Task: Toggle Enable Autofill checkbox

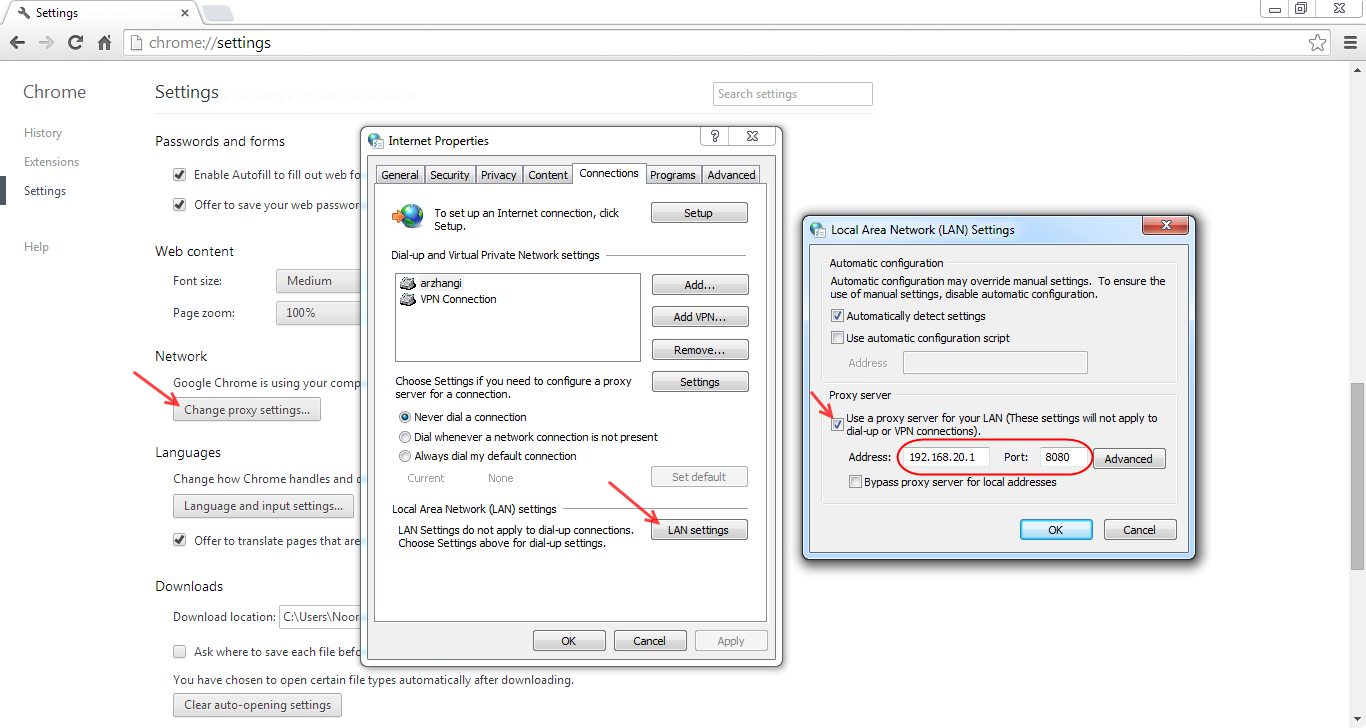Action: (180, 174)
